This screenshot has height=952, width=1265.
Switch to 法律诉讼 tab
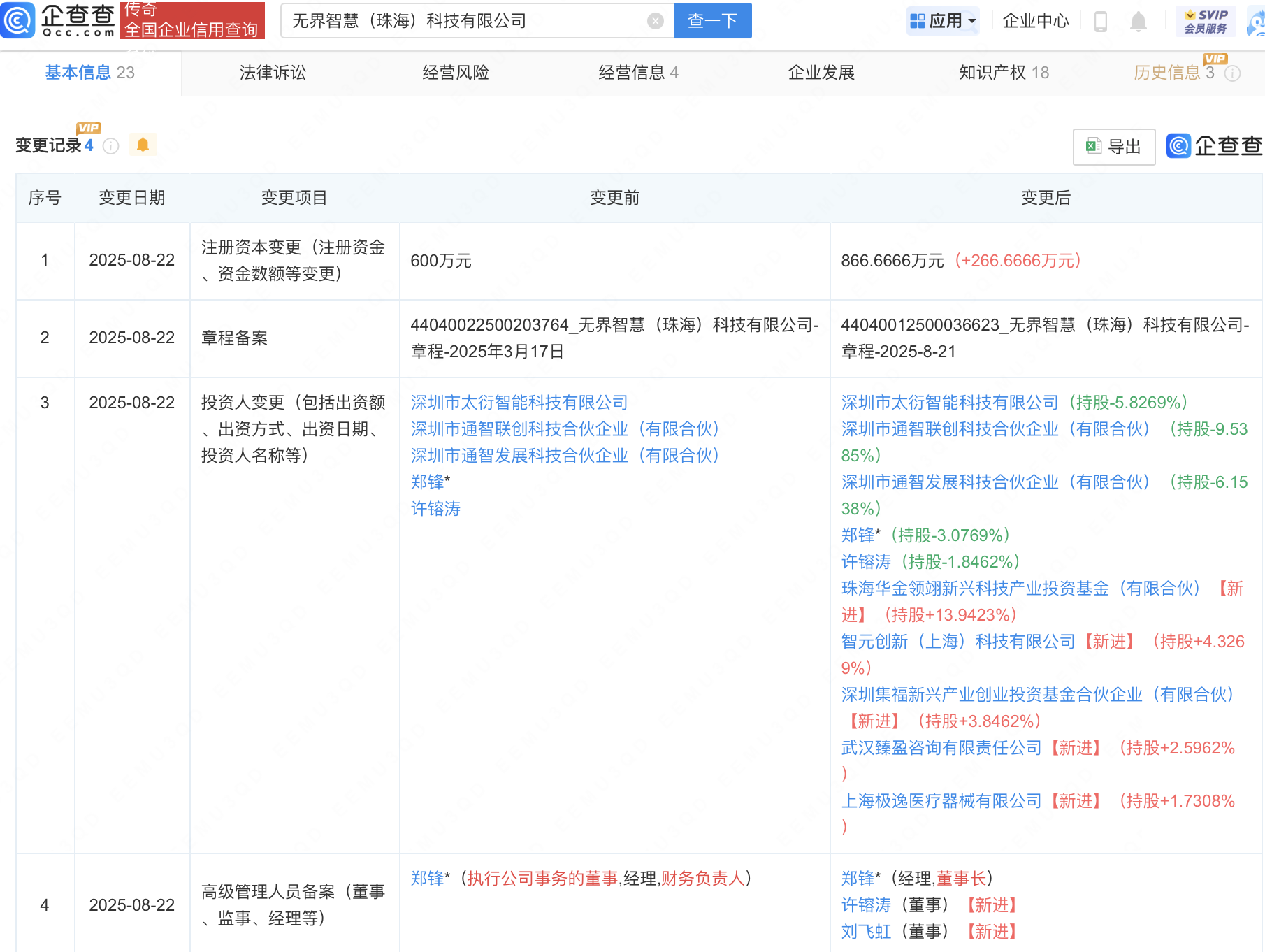273,73
